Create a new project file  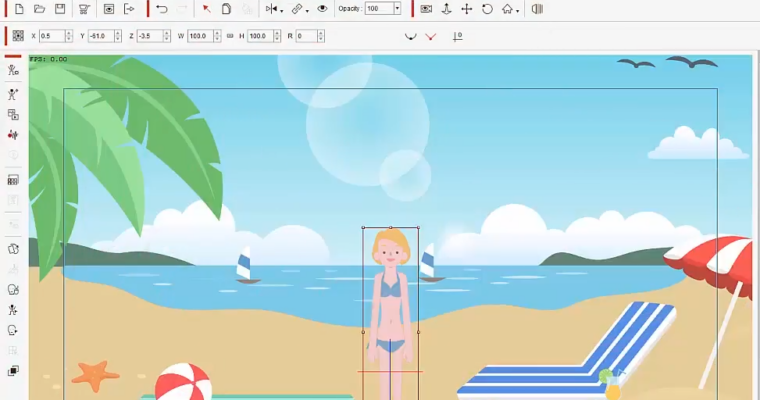19,9
